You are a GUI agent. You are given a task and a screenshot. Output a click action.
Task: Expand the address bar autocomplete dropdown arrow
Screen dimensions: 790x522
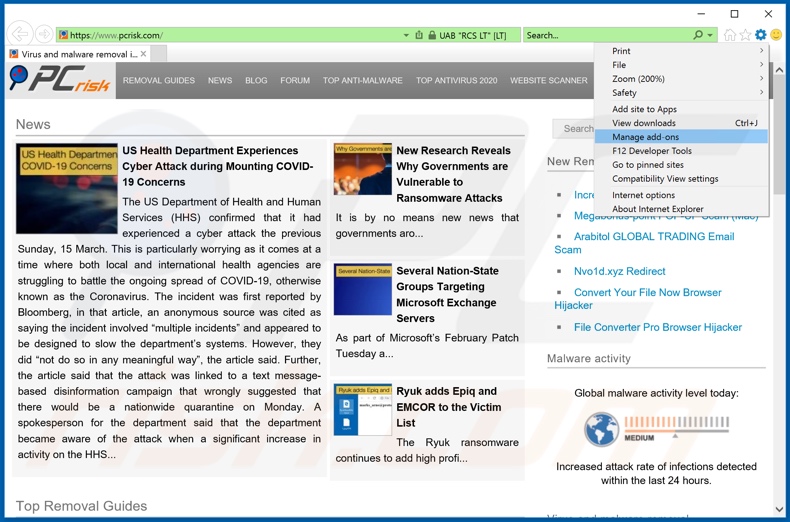pos(406,35)
